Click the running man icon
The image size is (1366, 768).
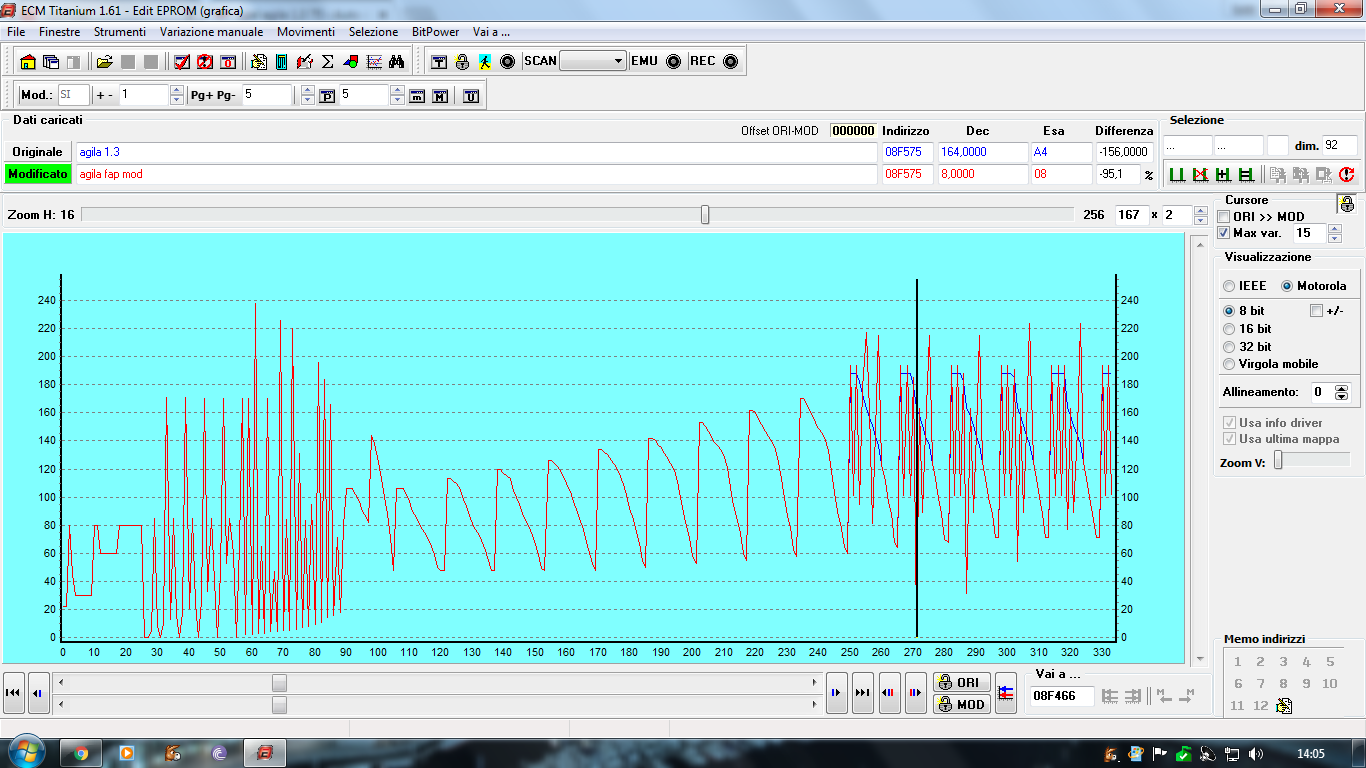coord(485,62)
